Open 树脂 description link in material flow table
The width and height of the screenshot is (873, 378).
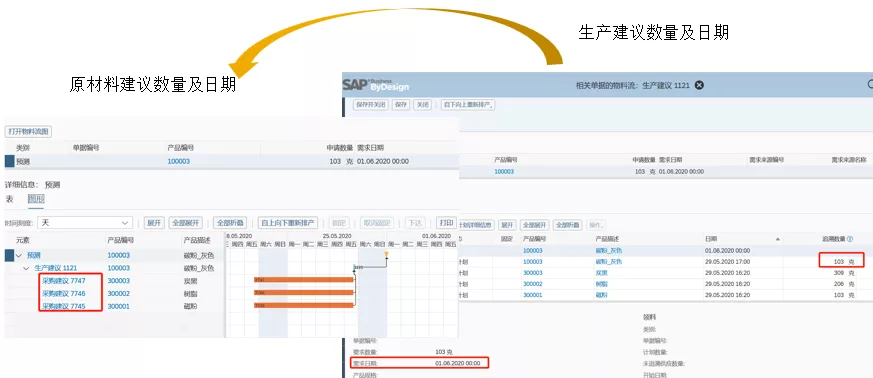[601, 284]
